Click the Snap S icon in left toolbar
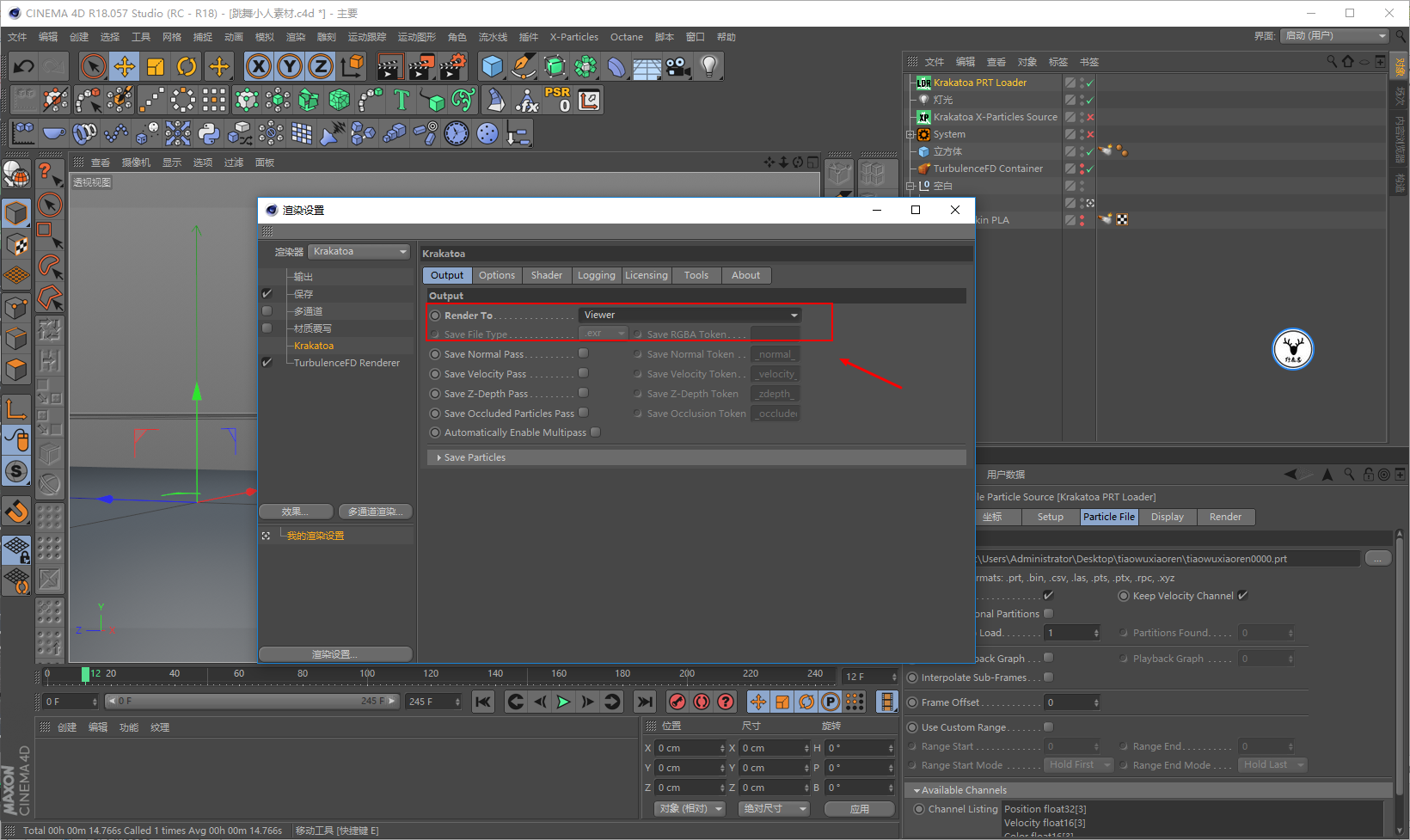The image size is (1410, 840). click(x=16, y=471)
